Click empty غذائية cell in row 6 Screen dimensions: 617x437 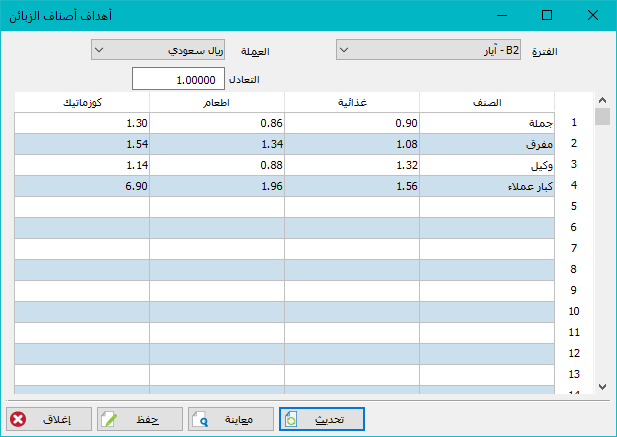352,228
